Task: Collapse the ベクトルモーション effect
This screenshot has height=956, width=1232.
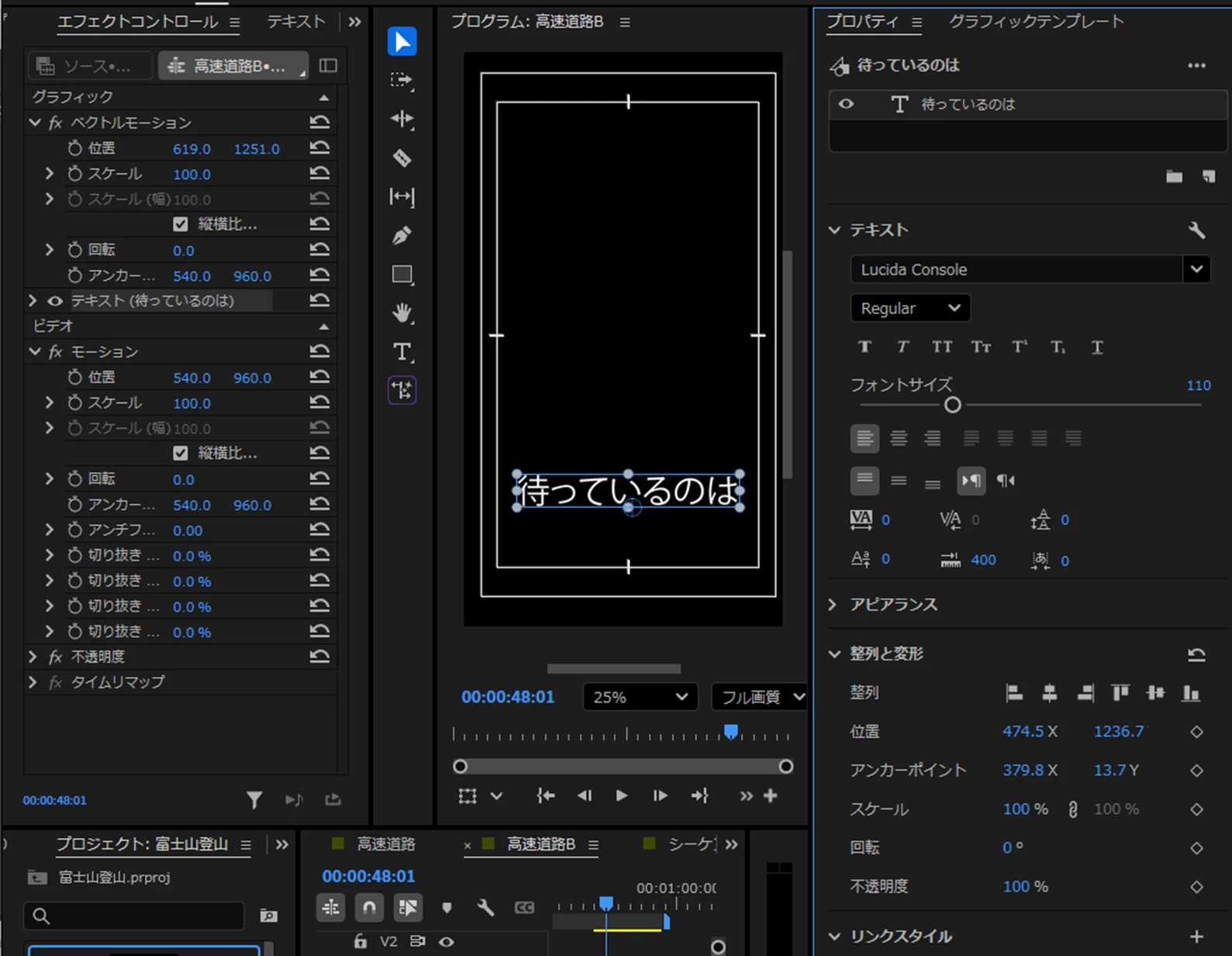Action: coord(34,123)
